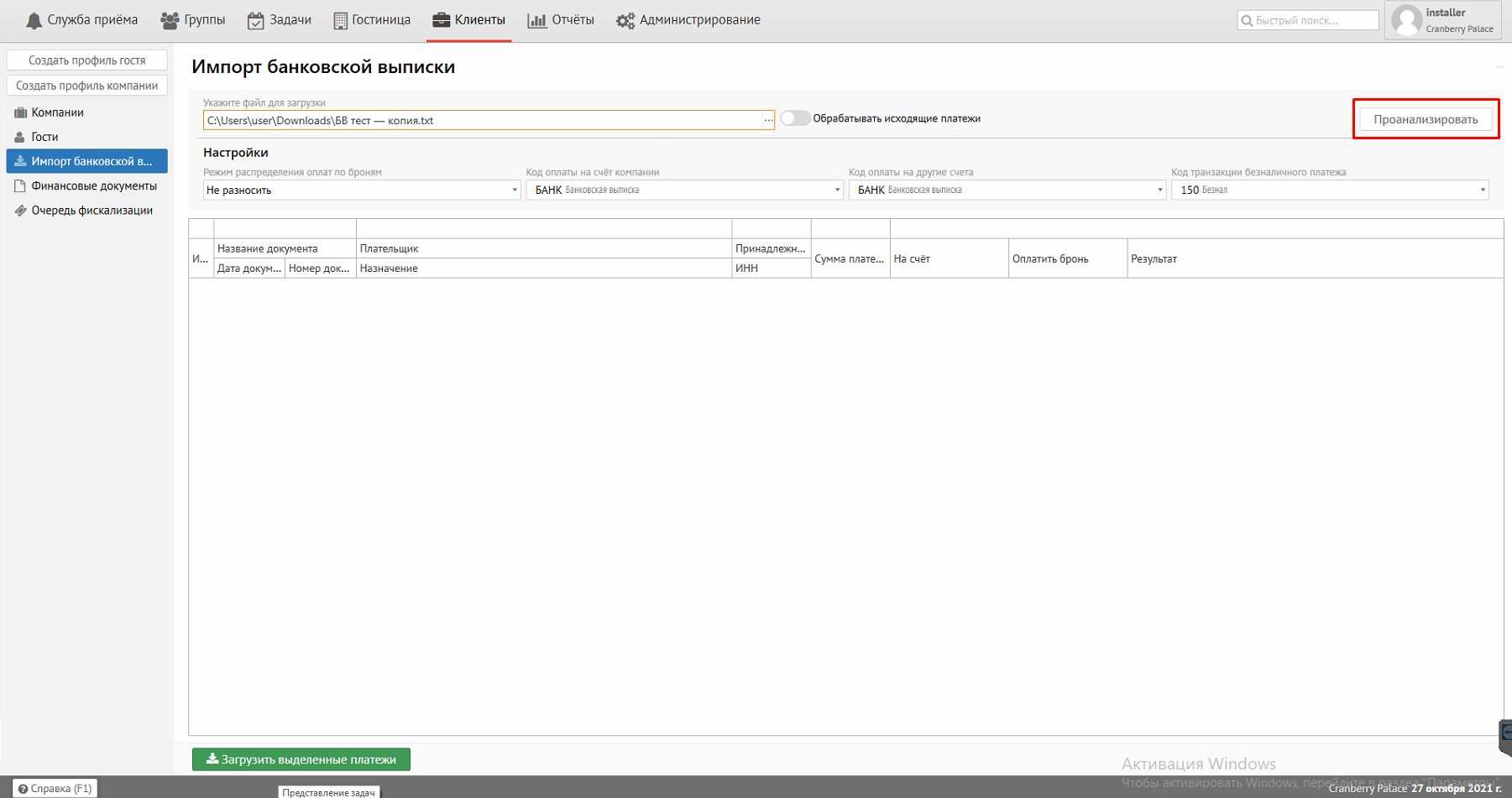
Task: Click Создать профиль гостя button
Action: tap(86, 60)
